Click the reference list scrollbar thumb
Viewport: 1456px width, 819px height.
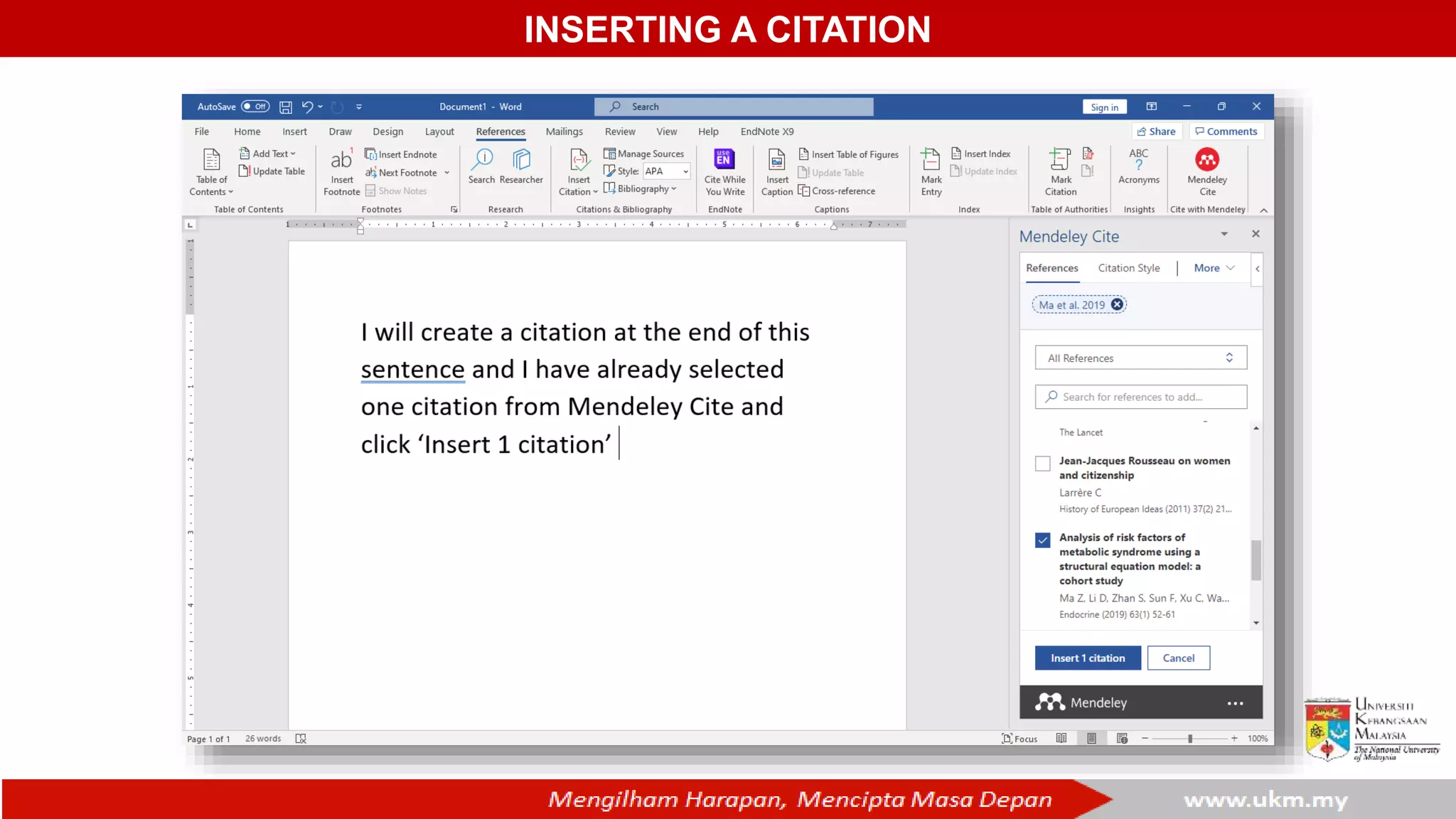point(1256,560)
